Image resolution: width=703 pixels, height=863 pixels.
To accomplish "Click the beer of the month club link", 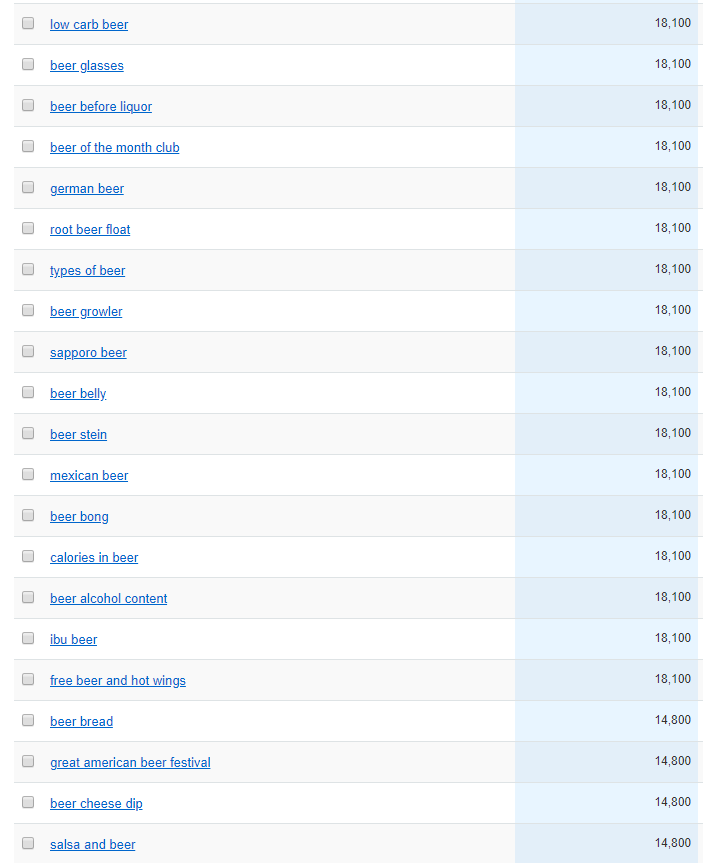I will [x=114, y=147].
